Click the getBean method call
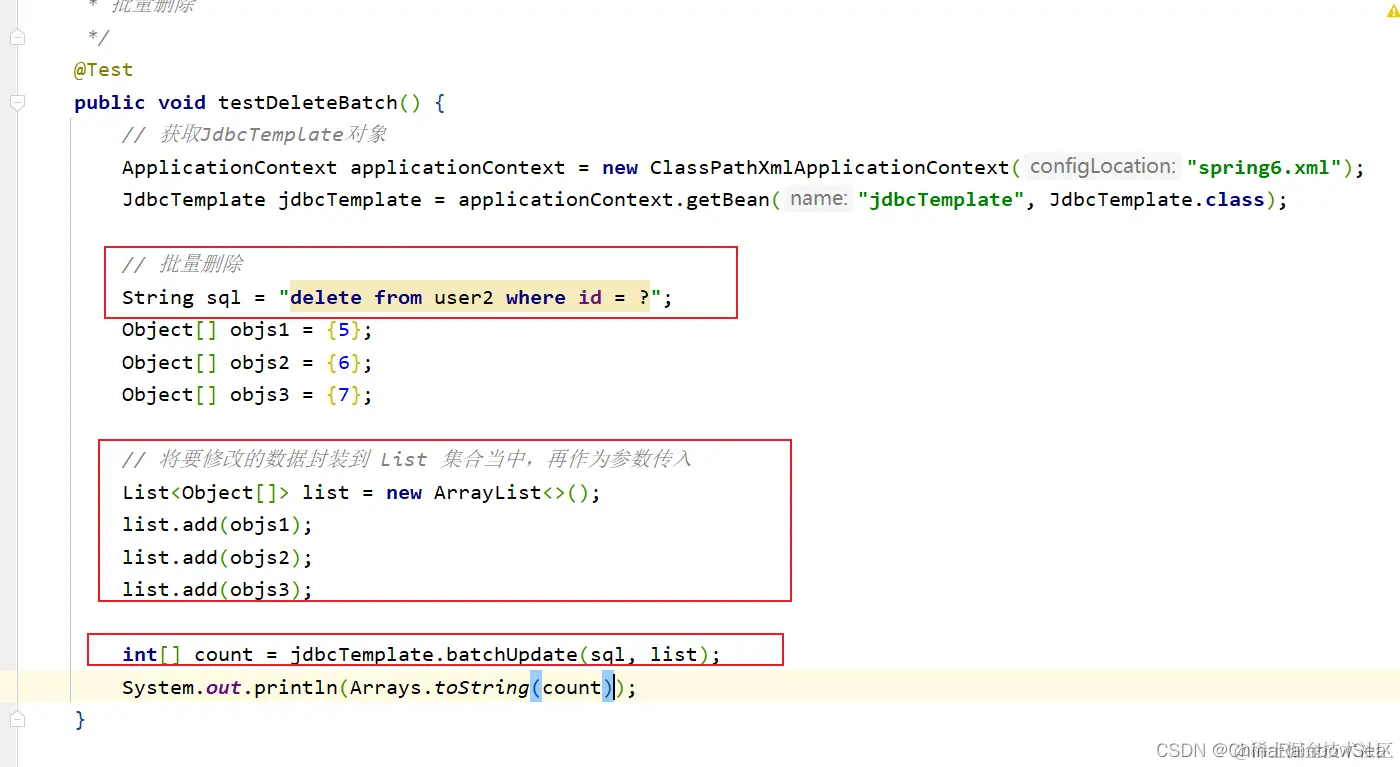1400x767 pixels. 727,199
